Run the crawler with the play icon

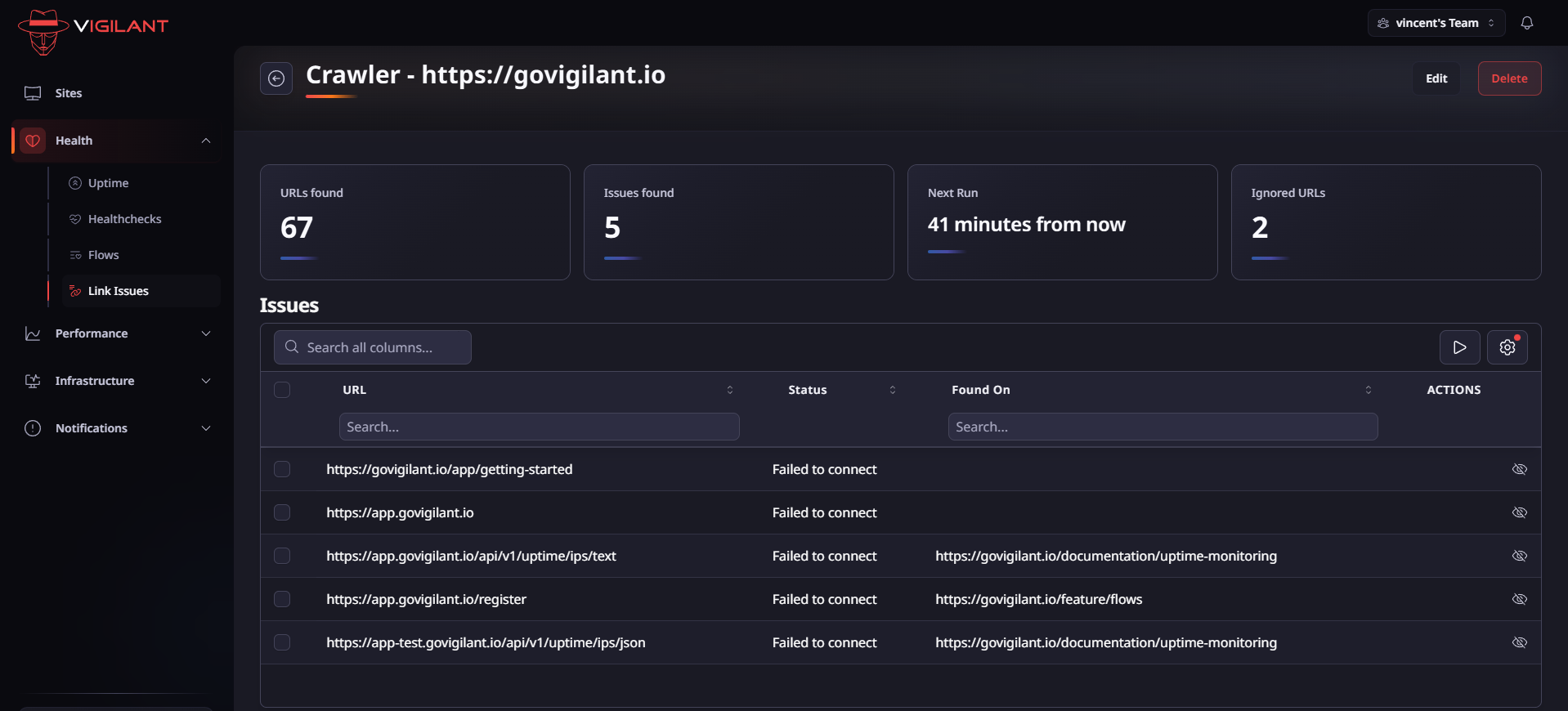tap(1459, 347)
